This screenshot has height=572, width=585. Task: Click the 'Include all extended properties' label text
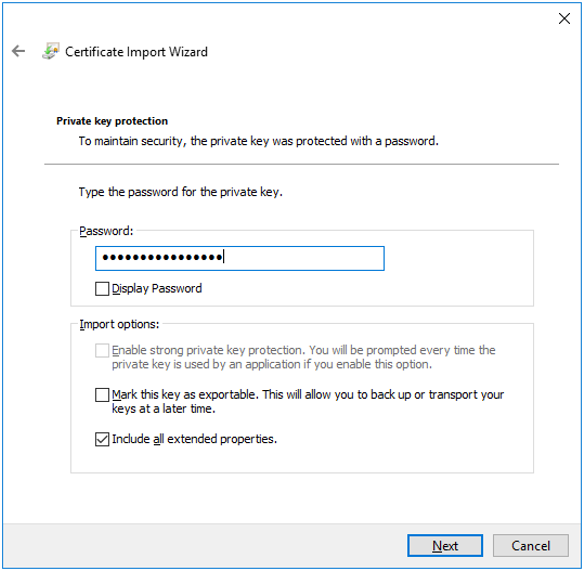194,439
